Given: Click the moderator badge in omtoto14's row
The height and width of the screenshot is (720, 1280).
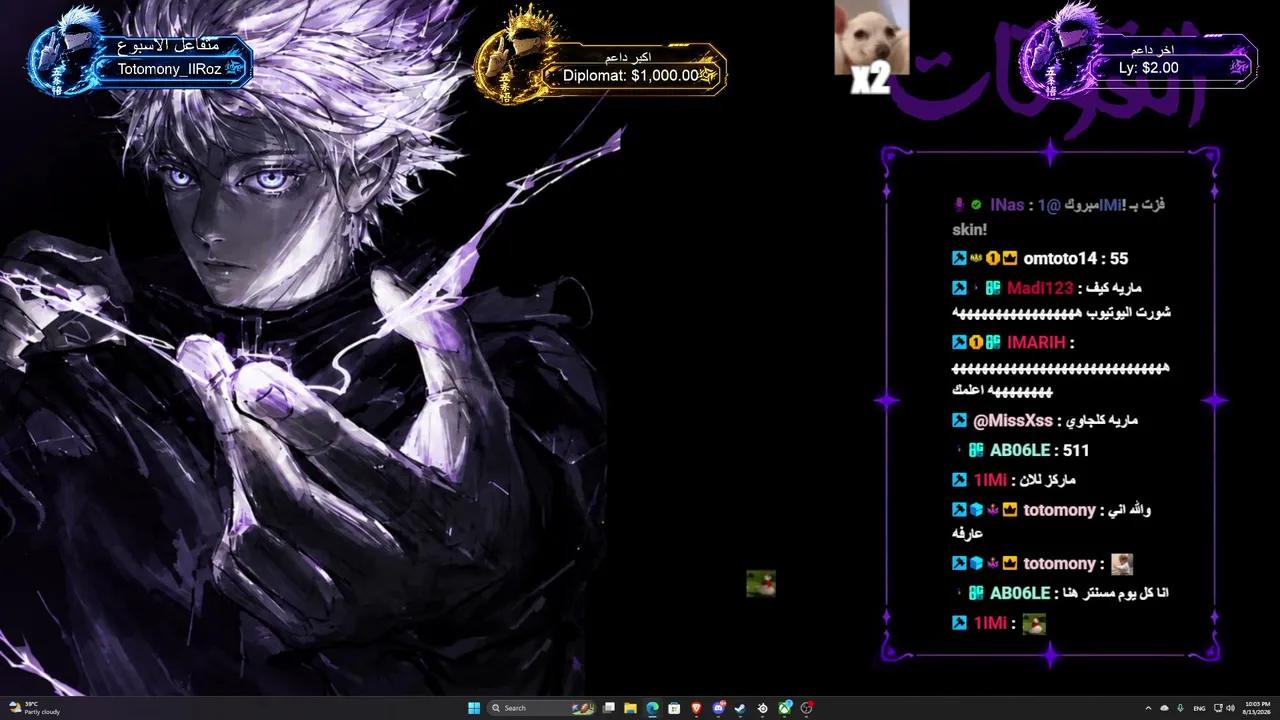Looking at the screenshot, I should pos(959,259).
